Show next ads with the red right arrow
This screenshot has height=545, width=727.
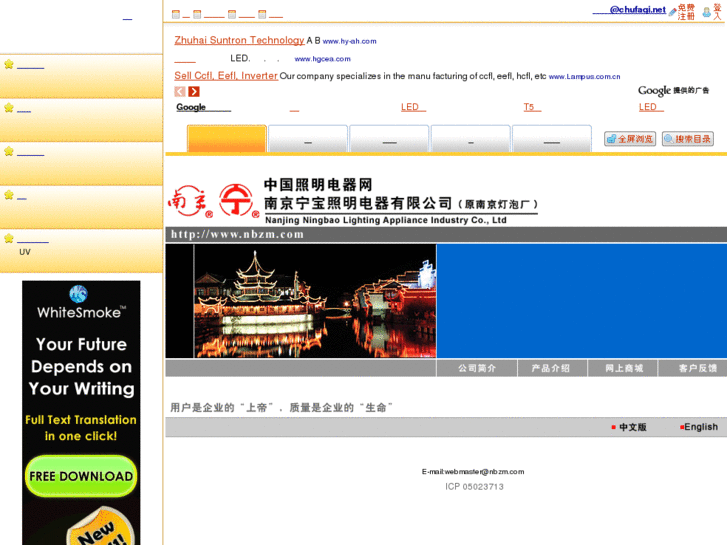coord(194,92)
